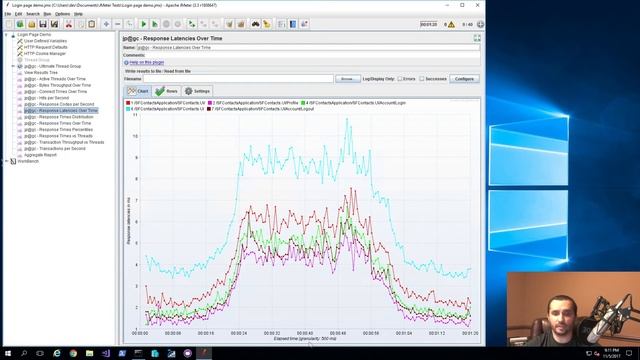Open the Options menu
The image size is (640, 360).
tap(62, 14)
